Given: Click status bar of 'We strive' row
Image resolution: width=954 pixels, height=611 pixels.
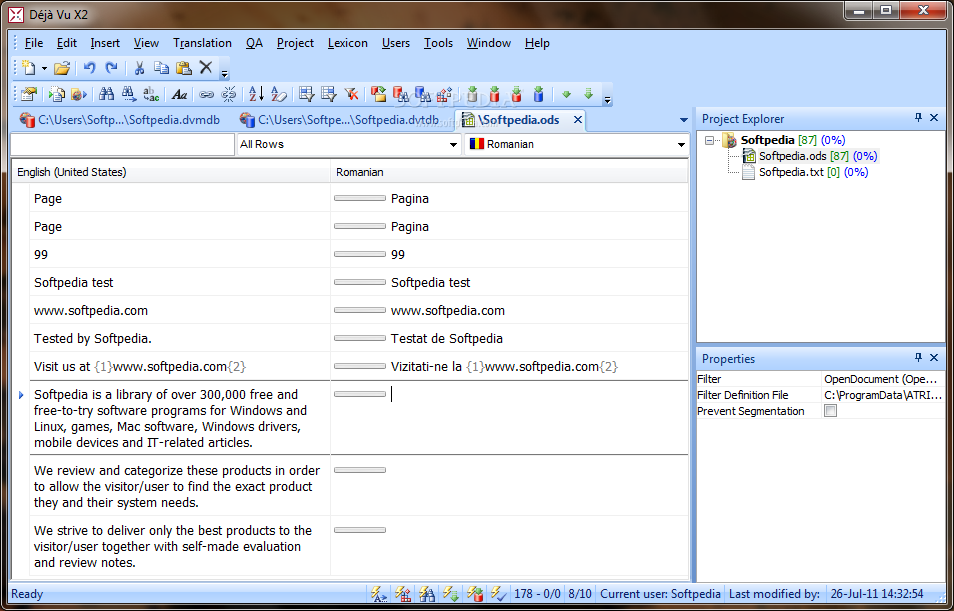Looking at the screenshot, I should click(x=360, y=530).
